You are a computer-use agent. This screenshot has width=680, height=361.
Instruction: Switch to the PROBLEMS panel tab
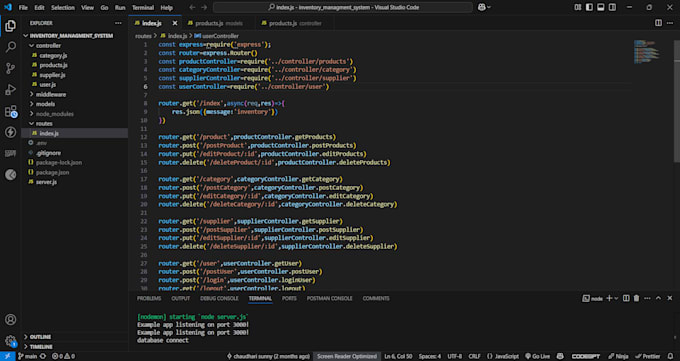tap(149, 299)
